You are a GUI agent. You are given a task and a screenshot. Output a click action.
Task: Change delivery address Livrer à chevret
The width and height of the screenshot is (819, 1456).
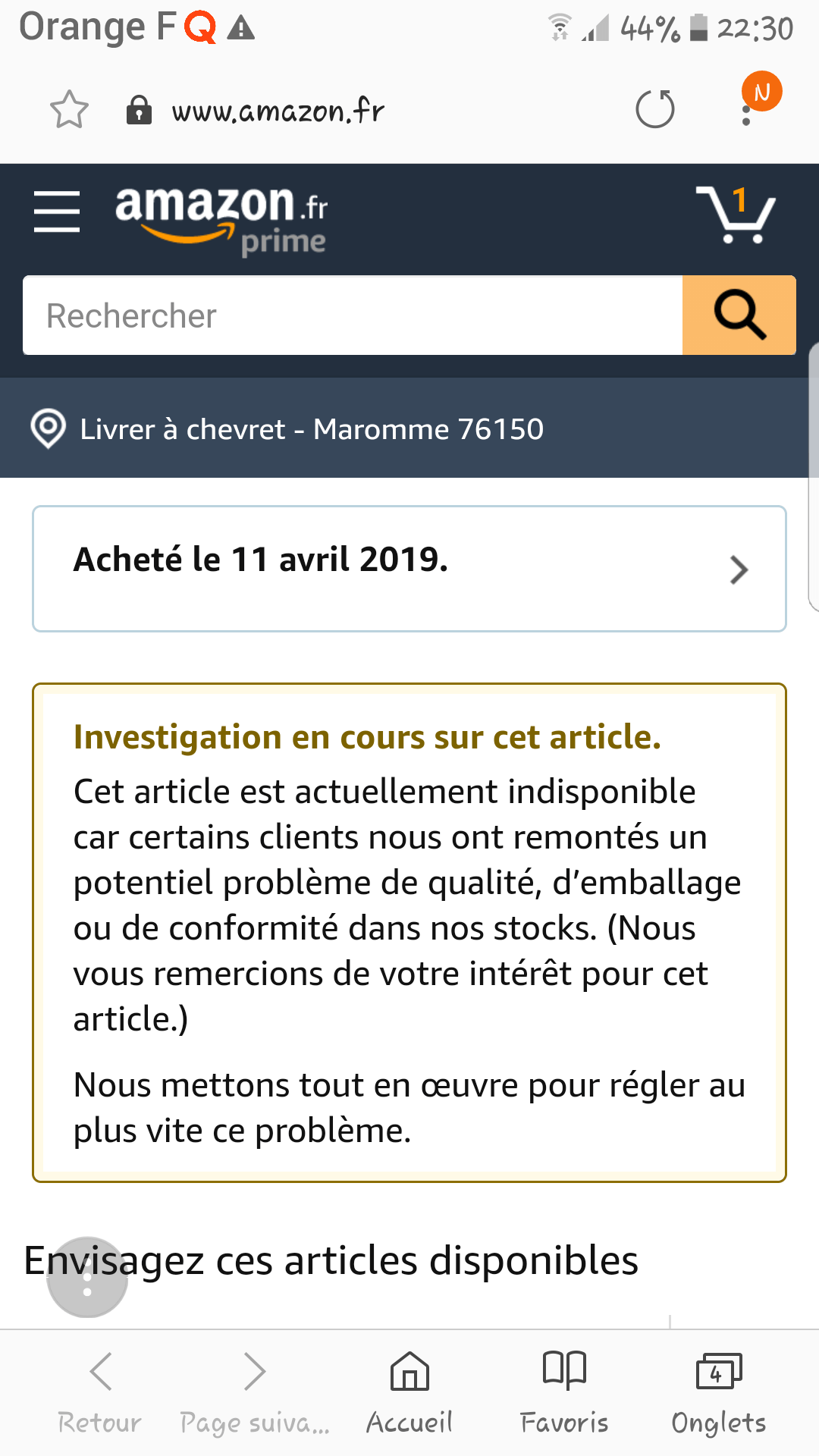point(312,429)
